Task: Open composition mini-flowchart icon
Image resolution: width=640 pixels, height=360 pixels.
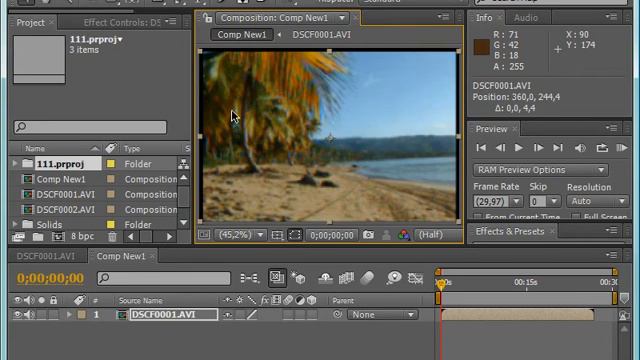Action: point(249,278)
